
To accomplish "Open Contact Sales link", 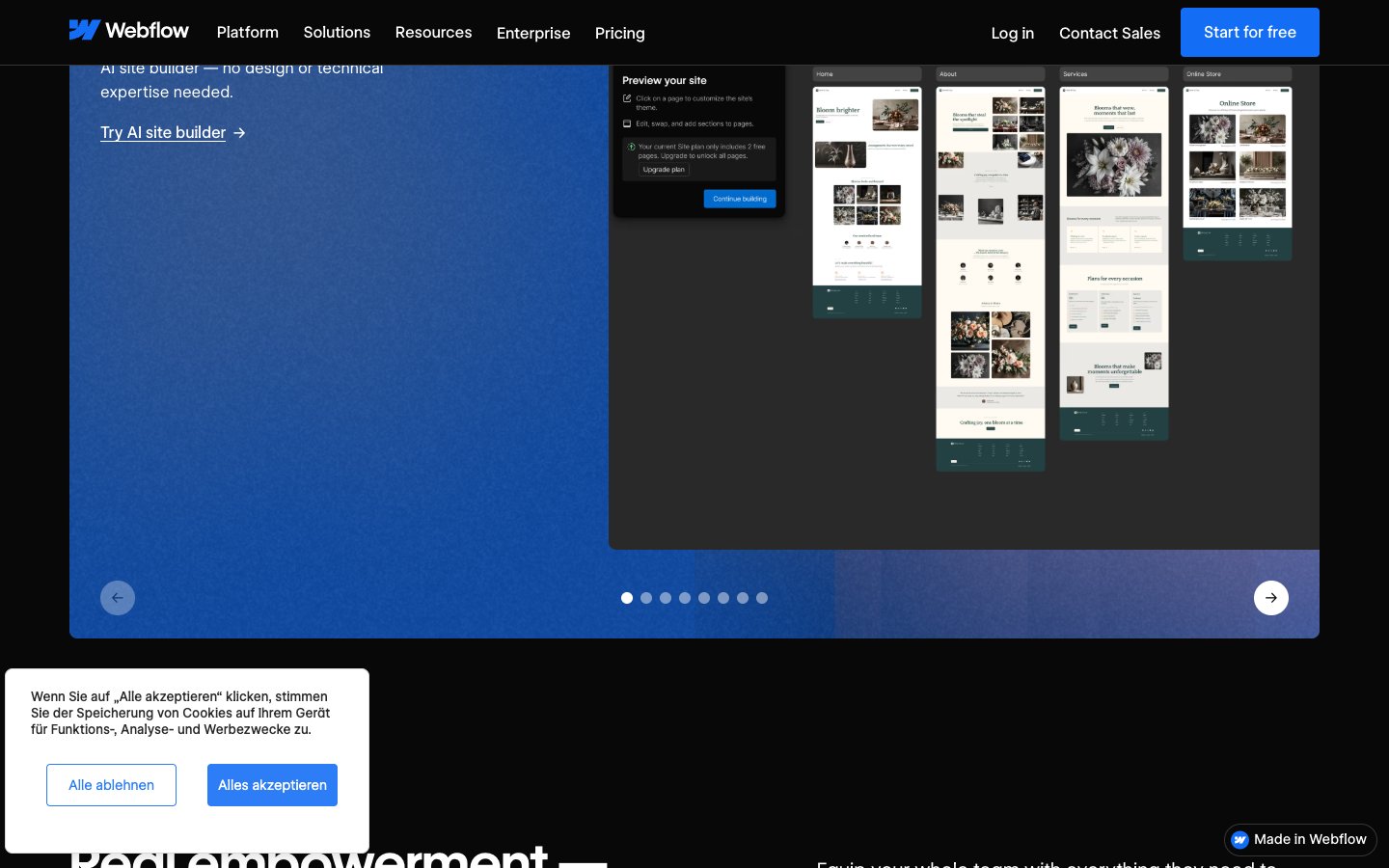I will click(x=1109, y=33).
